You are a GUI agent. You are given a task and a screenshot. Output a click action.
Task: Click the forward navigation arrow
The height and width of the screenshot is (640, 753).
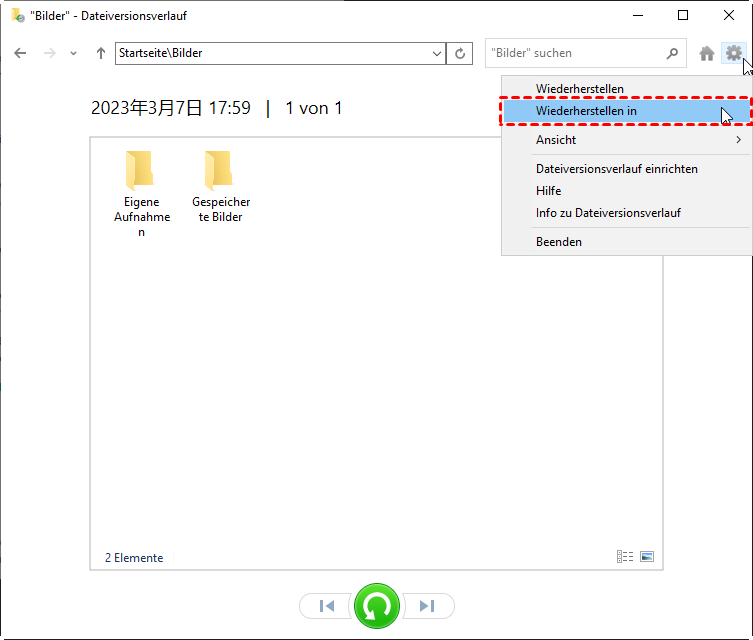click(49, 53)
